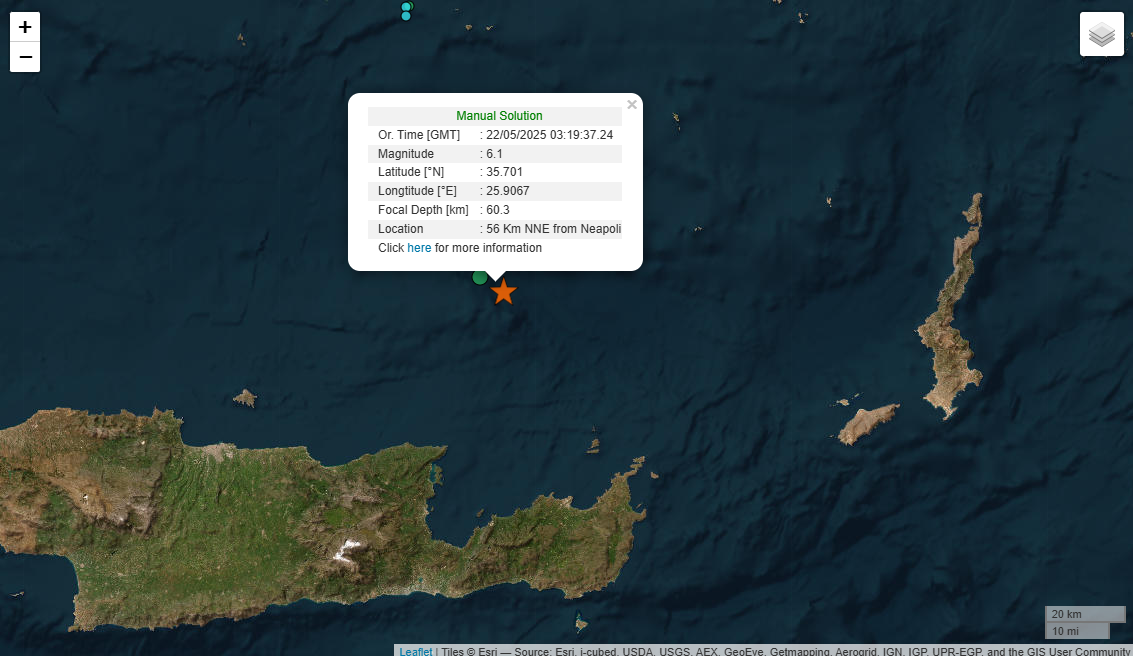Select the location text '56 Km NNE from Neapoli'
Image resolution: width=1133 pixels, height=656 pixels.
pyautogui.click(x=553, y=229)
